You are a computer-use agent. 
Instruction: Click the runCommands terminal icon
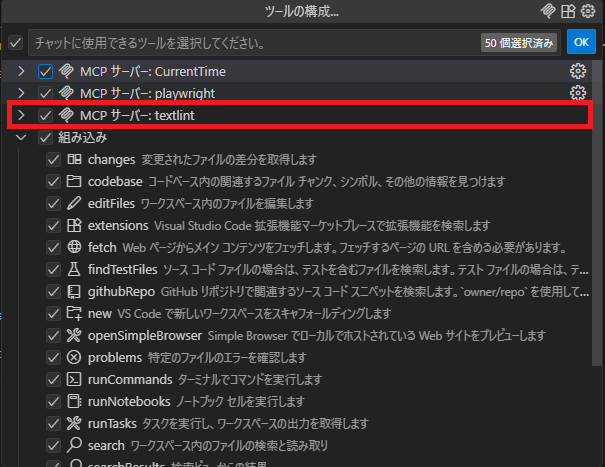[x=74, y=379]
